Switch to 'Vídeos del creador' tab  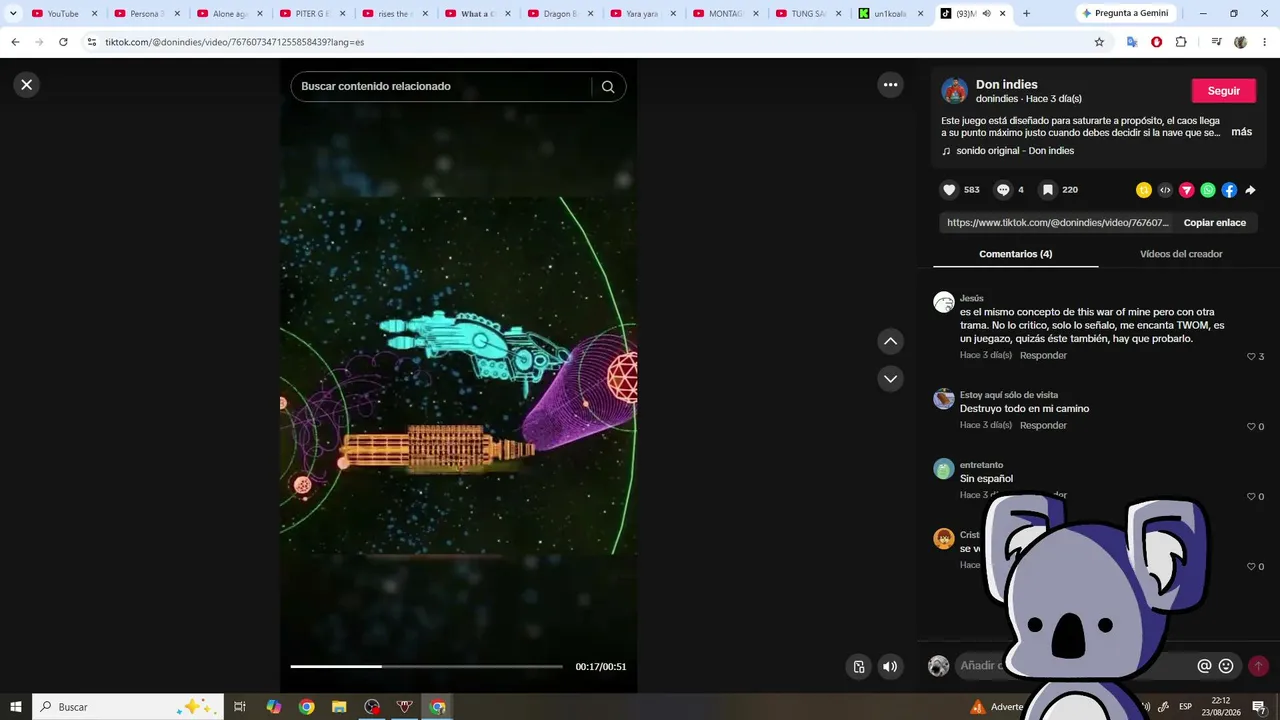click(x=1181, y=254)
